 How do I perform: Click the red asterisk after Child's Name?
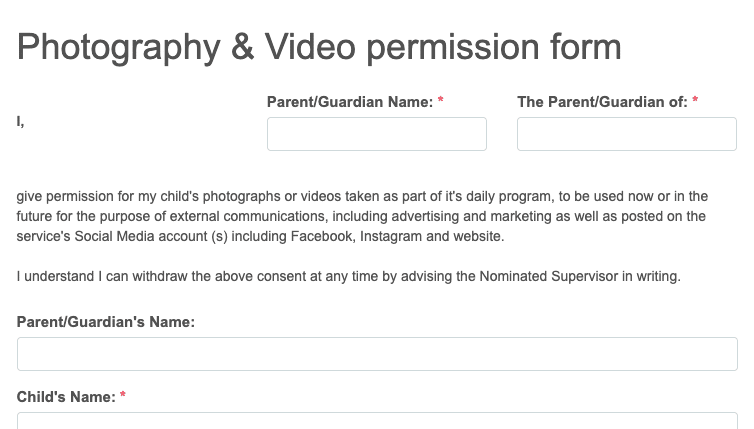123,395
